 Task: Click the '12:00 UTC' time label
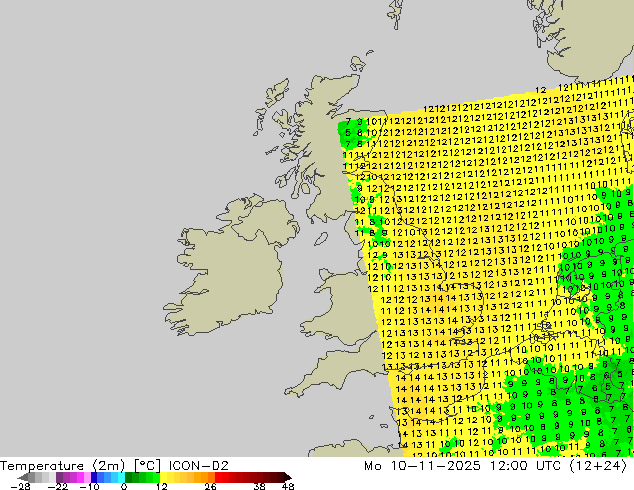click(526, 466)
